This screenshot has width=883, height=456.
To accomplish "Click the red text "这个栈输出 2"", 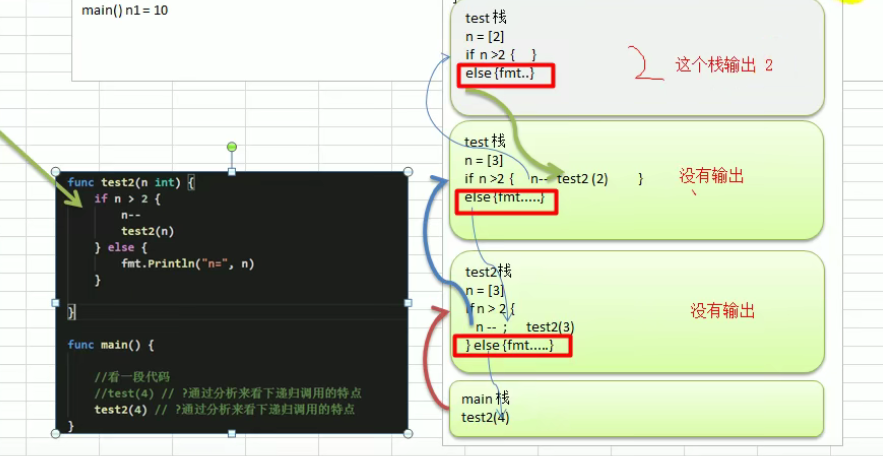I will [x=724, y=65].
